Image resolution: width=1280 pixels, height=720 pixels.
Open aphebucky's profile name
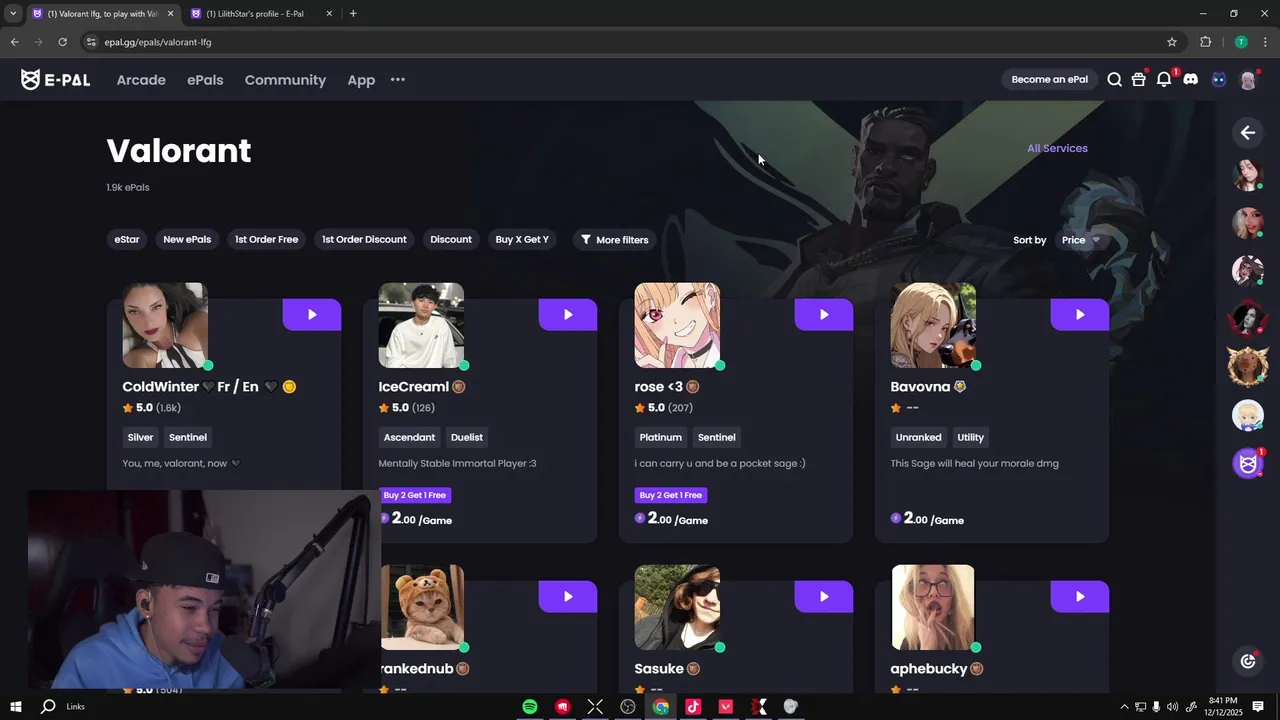(929, 669)
